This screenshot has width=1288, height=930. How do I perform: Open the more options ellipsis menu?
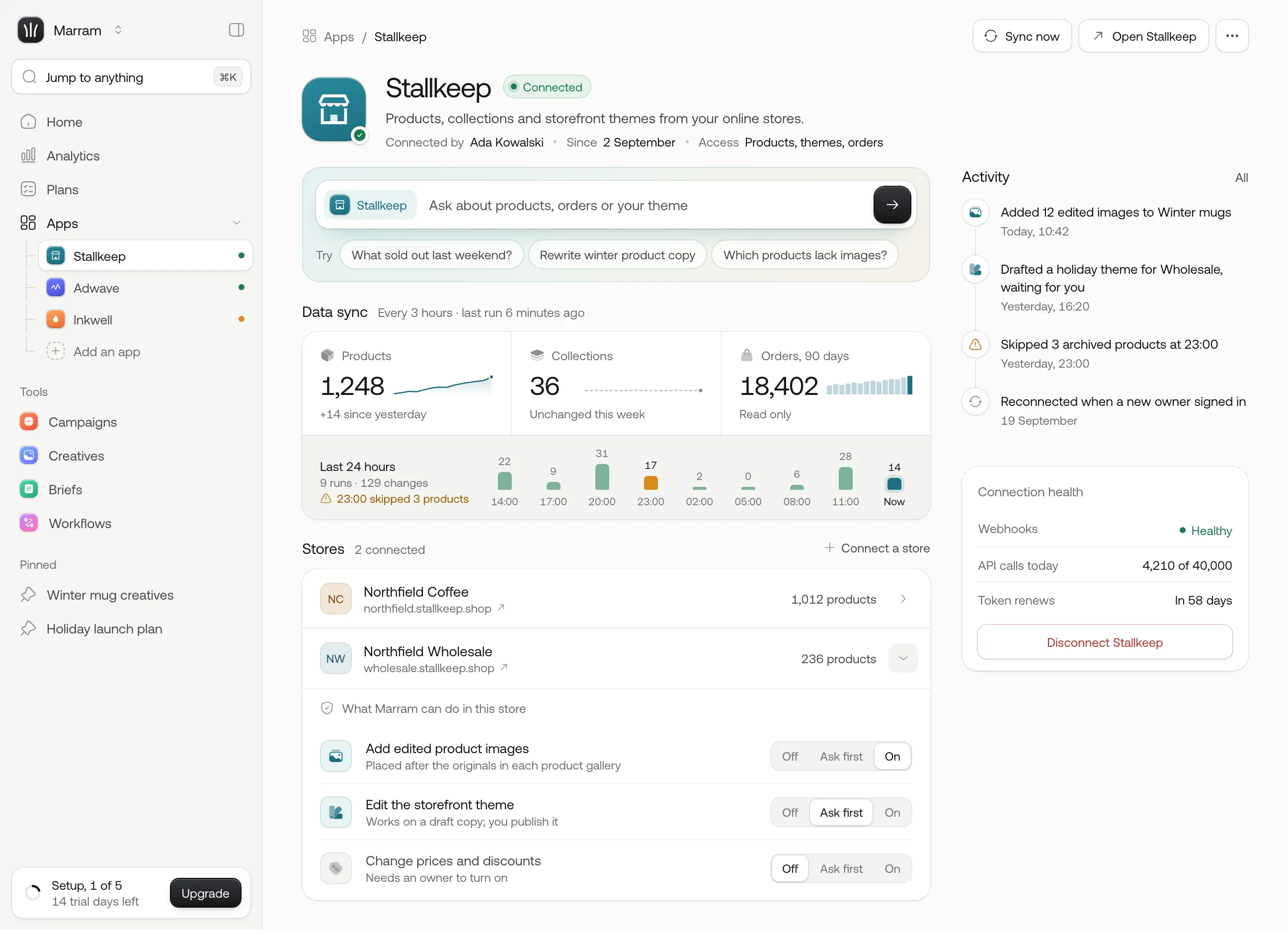[x=1232, y=36]
